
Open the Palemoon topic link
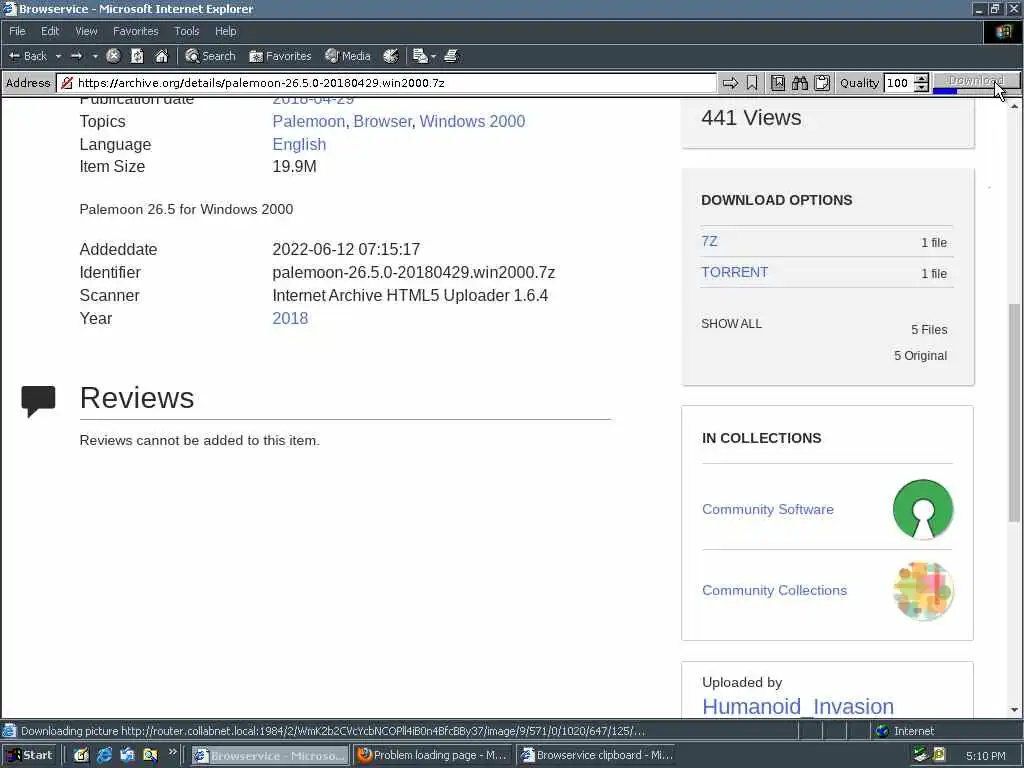(308, 121)
